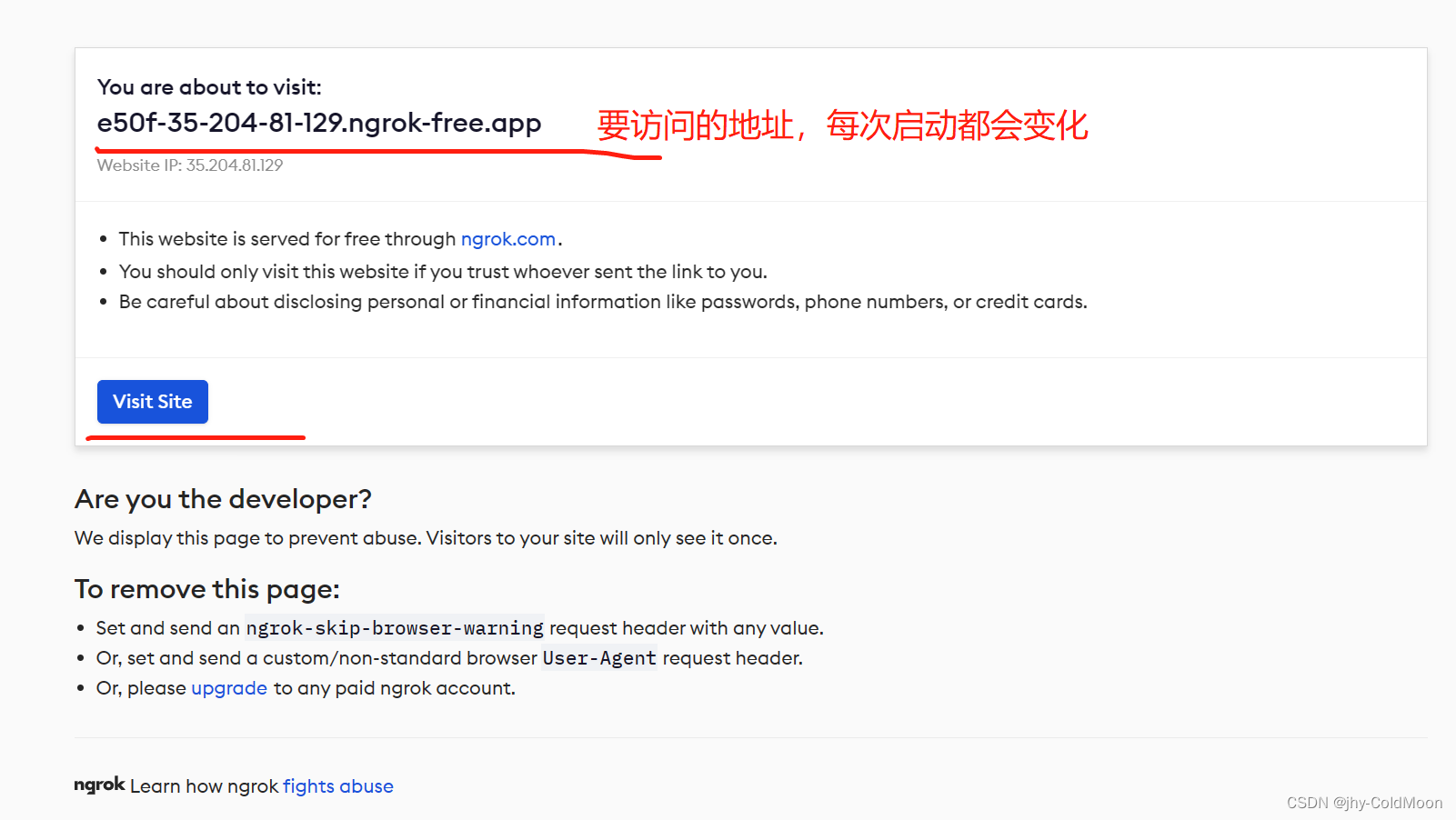This screenshot has width=1456, height=820.
Task: Click the 'Be careful about disclosing personal' warning line
Action: [603, 302]
